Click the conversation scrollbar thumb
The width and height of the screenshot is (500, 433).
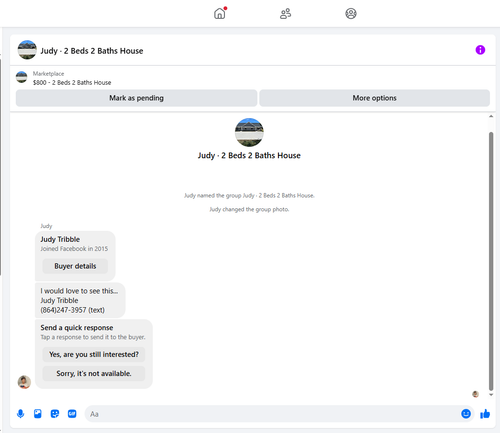(x=491, y=261)
